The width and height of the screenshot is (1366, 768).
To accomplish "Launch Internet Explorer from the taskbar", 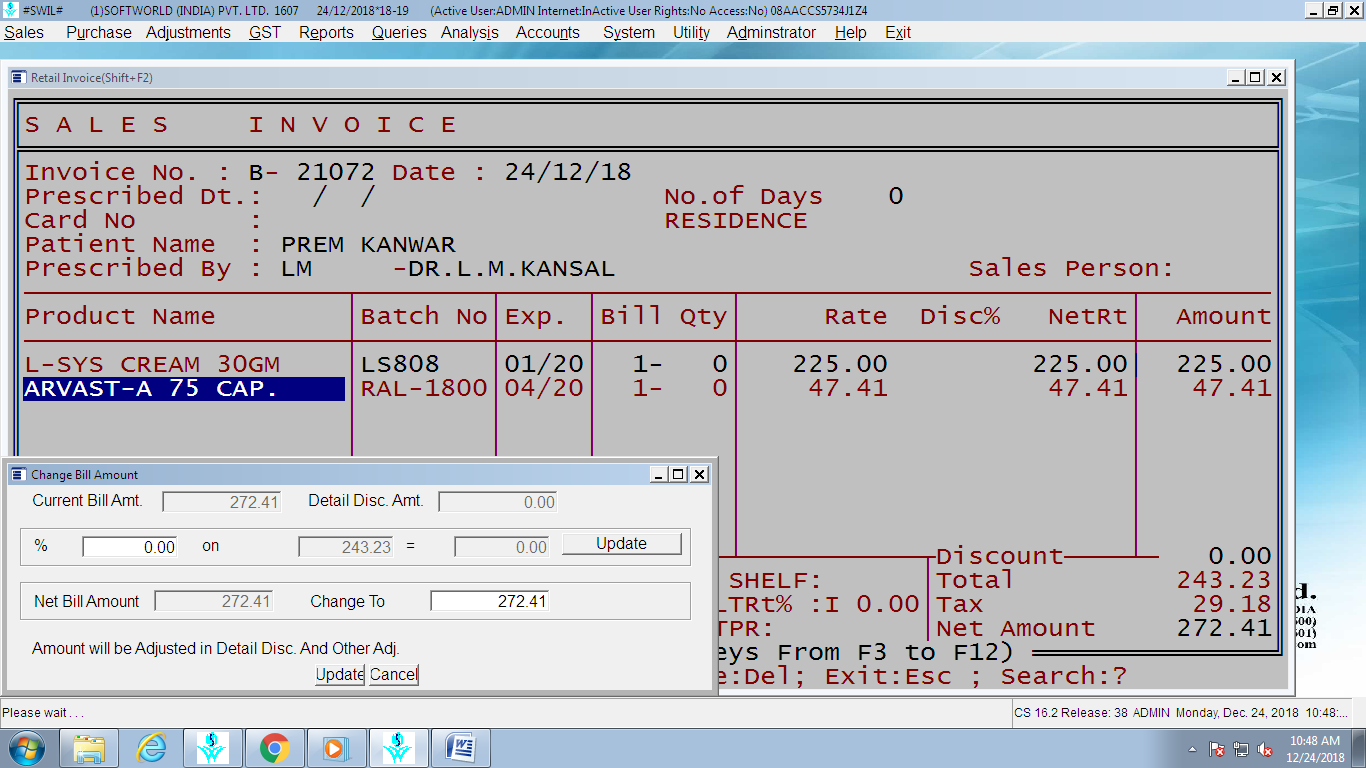I will coord(151,748).
